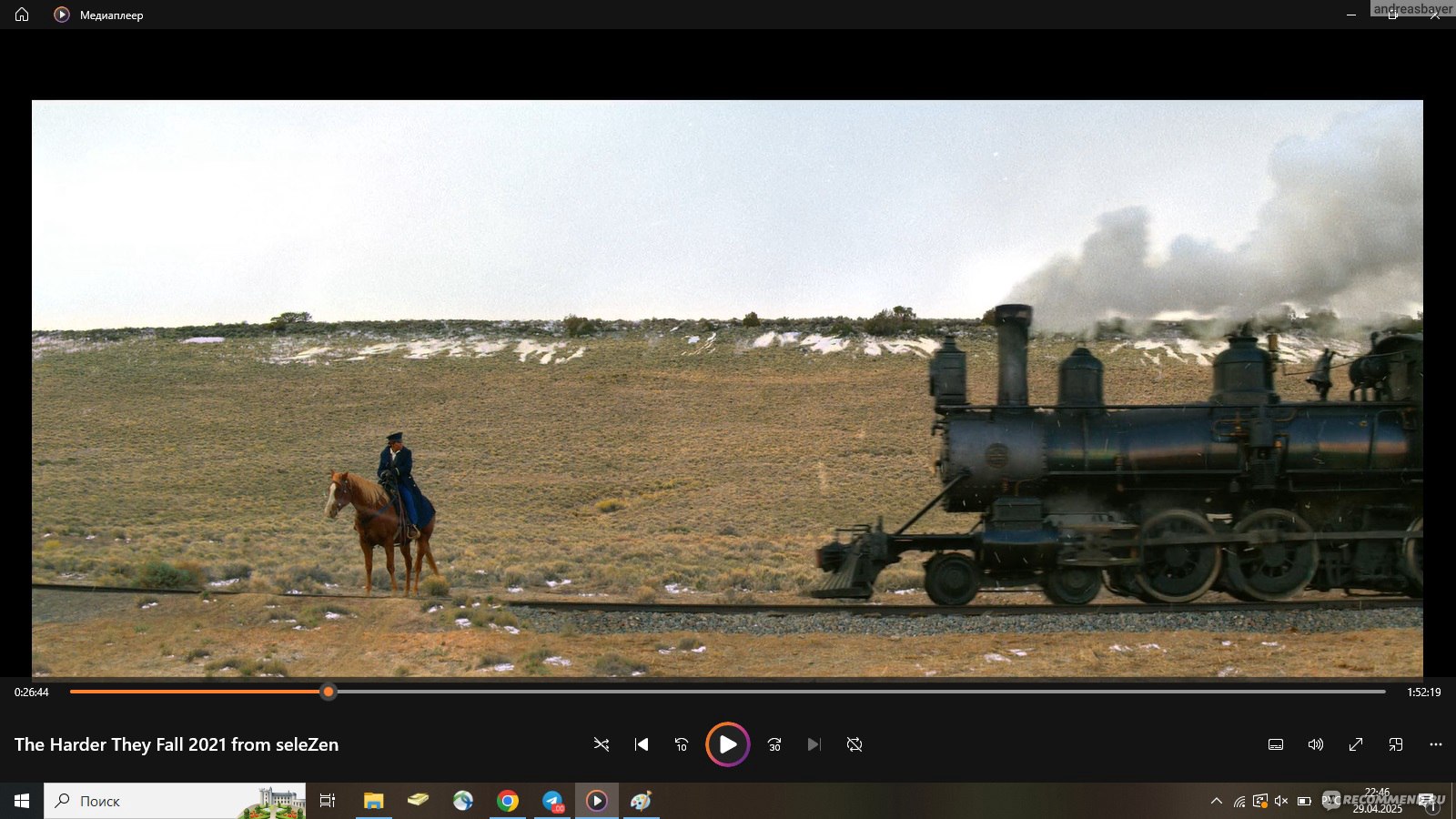Open the Windows Start menu

point(22,801)
